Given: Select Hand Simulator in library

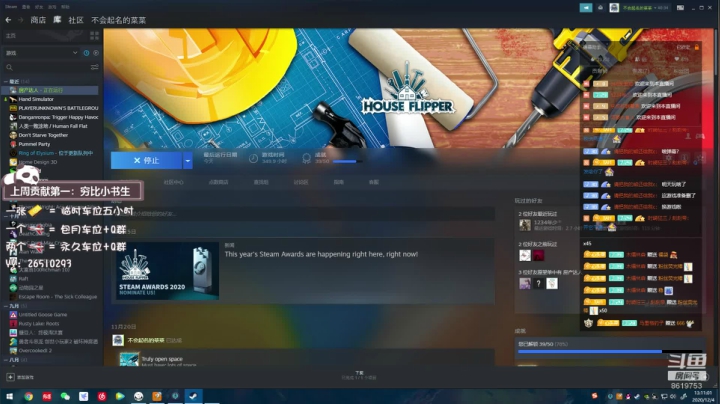Looking at the screenshot, I should point(36,99).
